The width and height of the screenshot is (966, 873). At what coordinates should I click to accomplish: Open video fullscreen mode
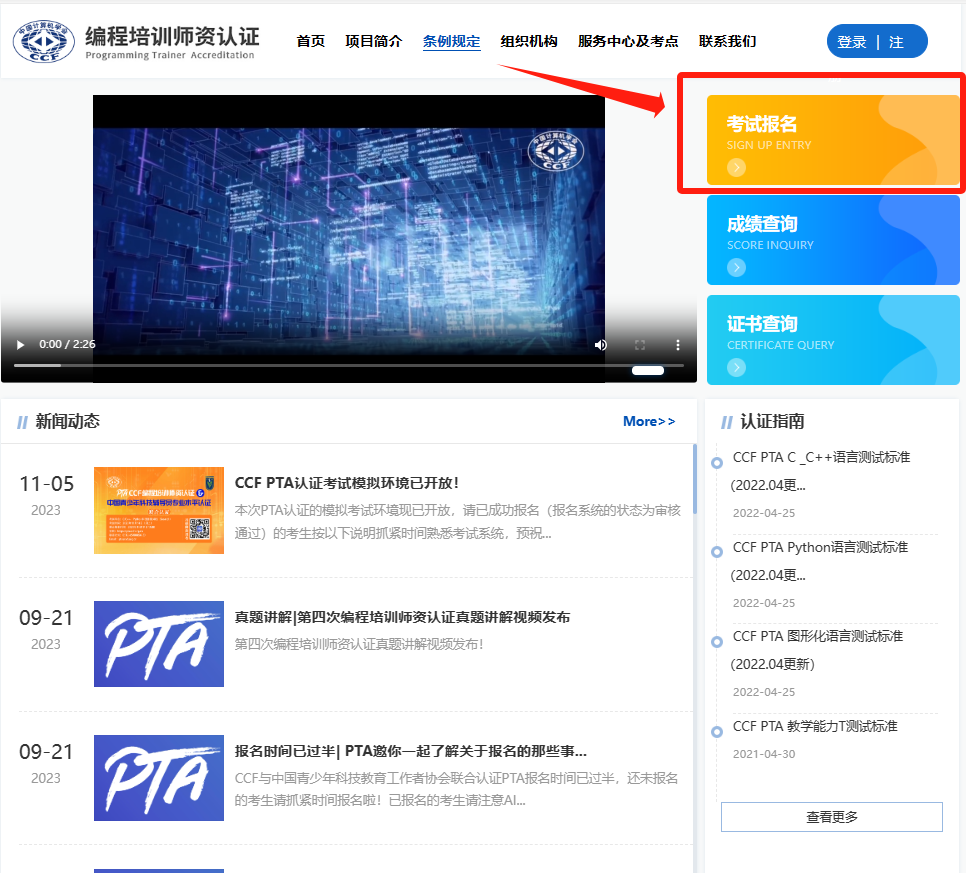640,344
